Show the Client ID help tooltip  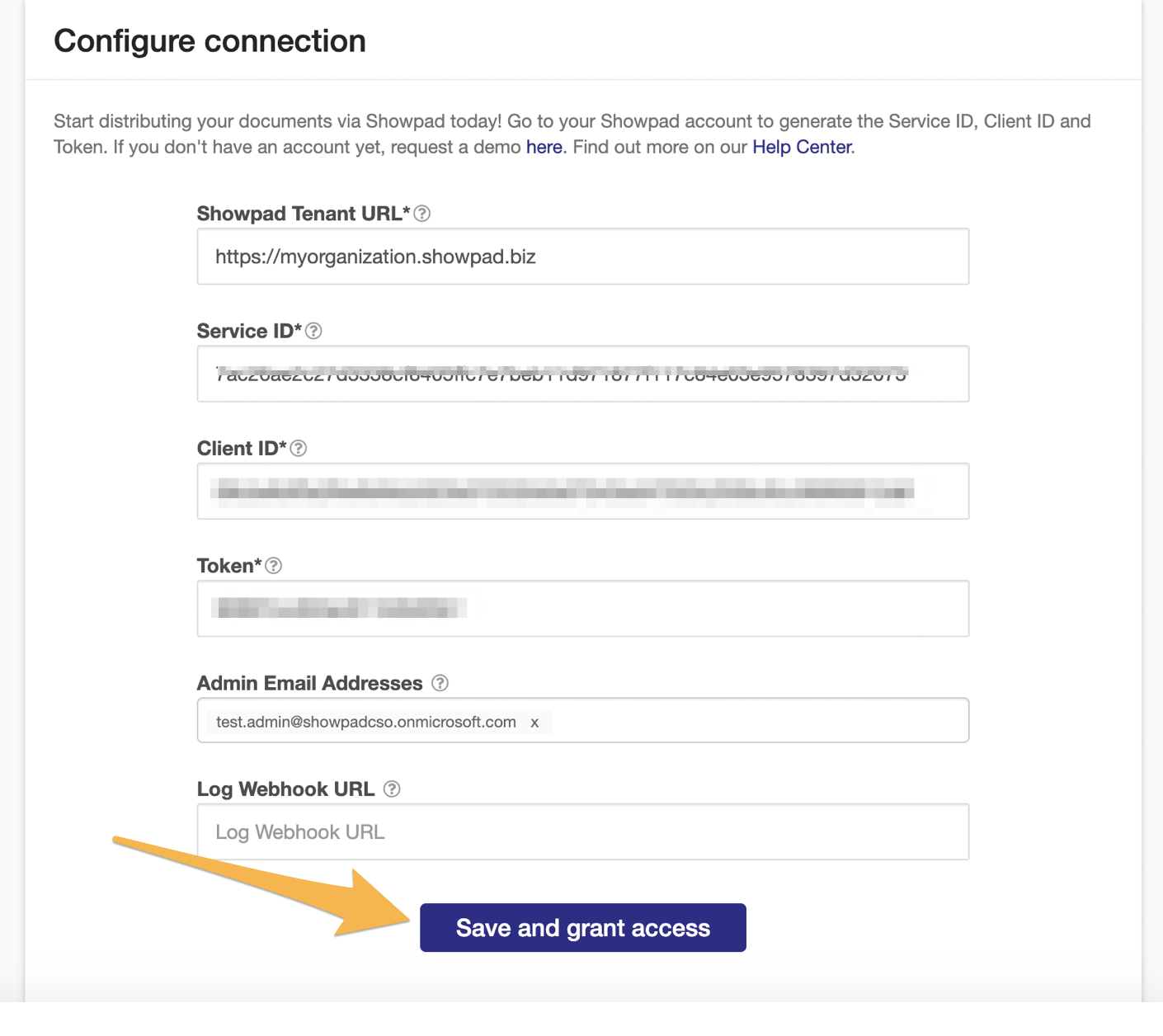[299, 448]
